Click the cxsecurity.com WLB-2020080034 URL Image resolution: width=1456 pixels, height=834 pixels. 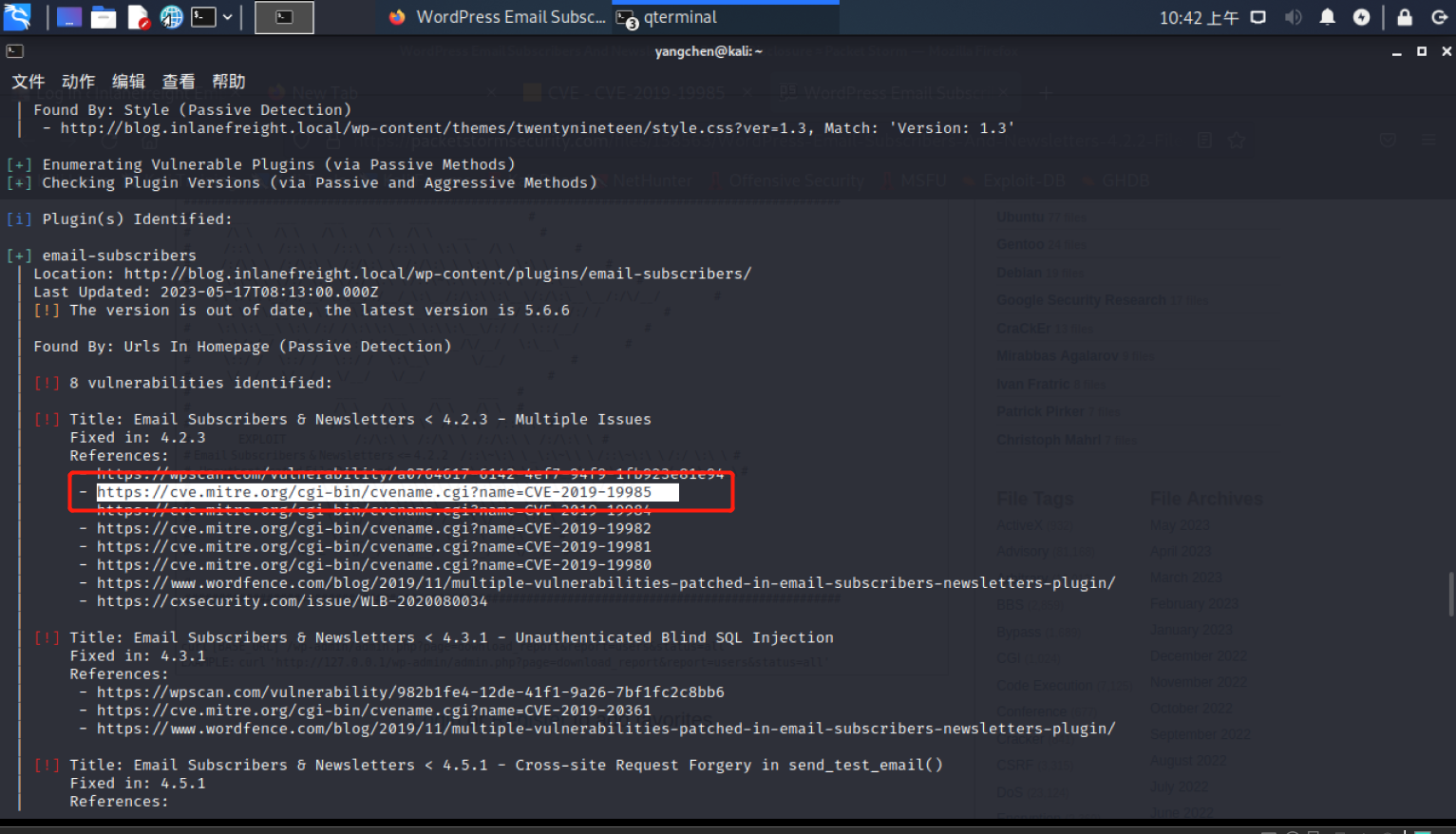[x=293, y=601]
